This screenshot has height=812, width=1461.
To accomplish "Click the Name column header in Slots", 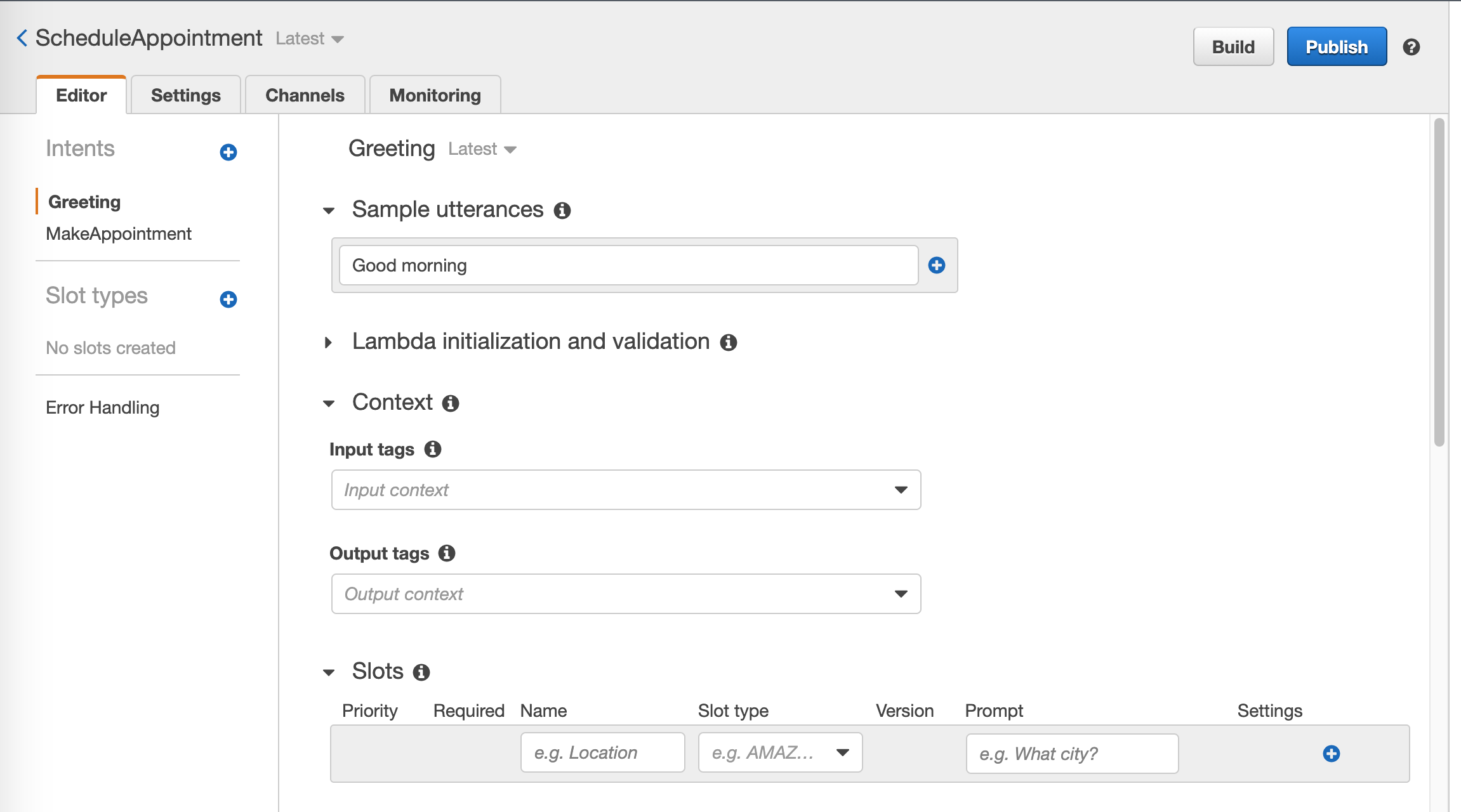I will (543, 710).
